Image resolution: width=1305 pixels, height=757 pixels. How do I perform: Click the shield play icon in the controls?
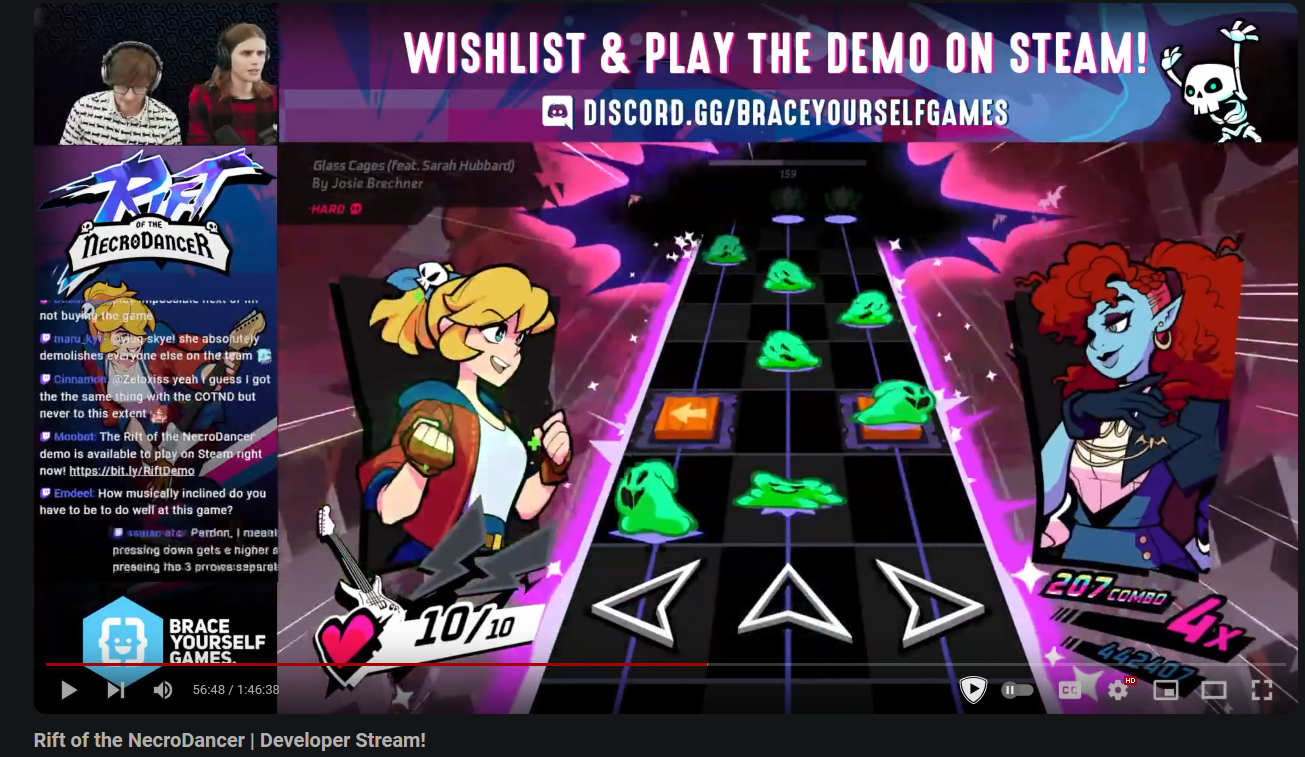(974, 690)
